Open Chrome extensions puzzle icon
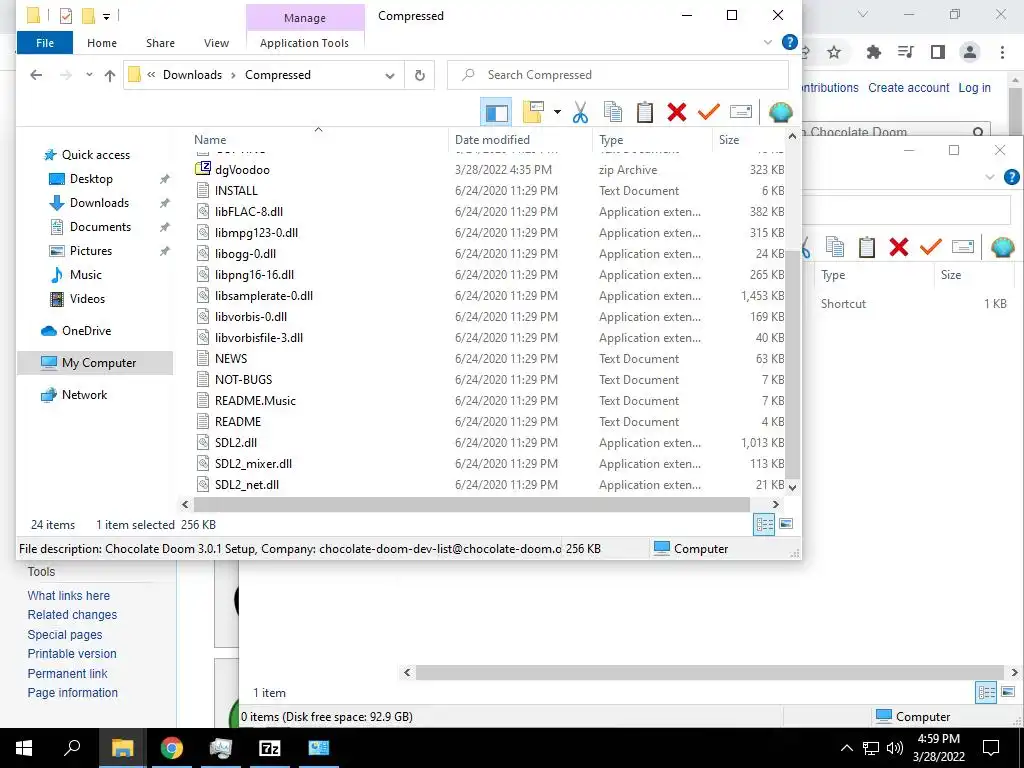 pos(873,52)
